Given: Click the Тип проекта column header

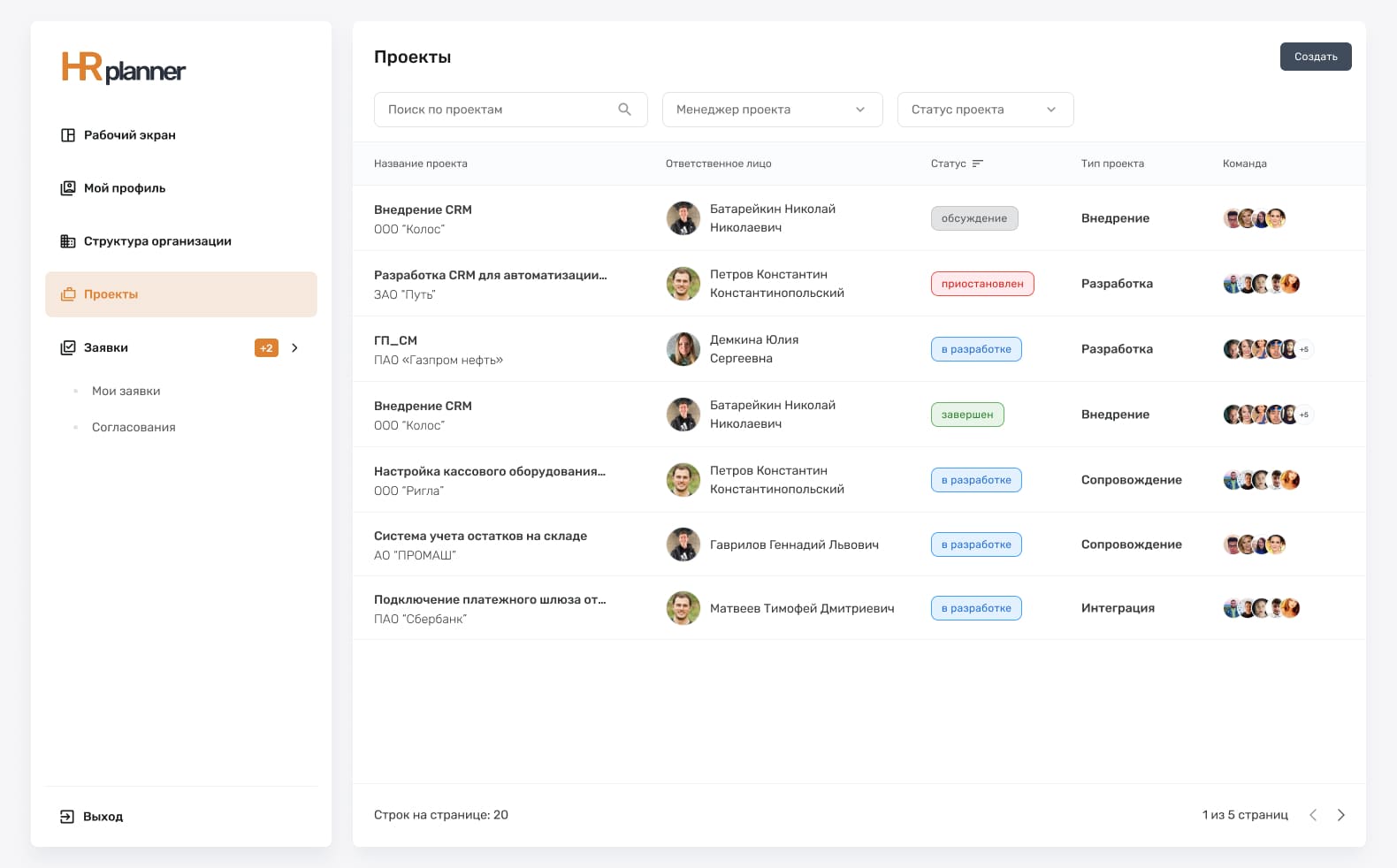Looking at the screenshot, I should 1112,164.
